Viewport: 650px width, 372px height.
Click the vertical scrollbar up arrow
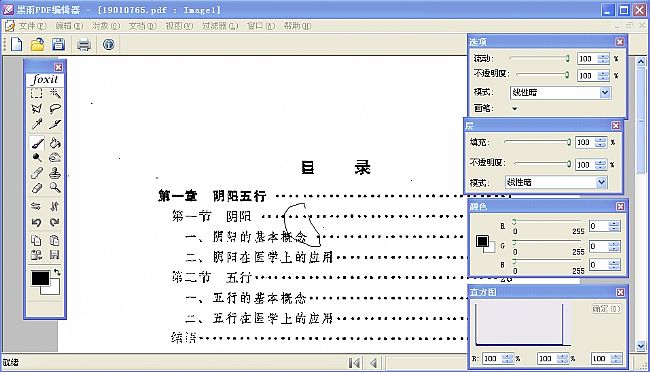coord(641,62)
